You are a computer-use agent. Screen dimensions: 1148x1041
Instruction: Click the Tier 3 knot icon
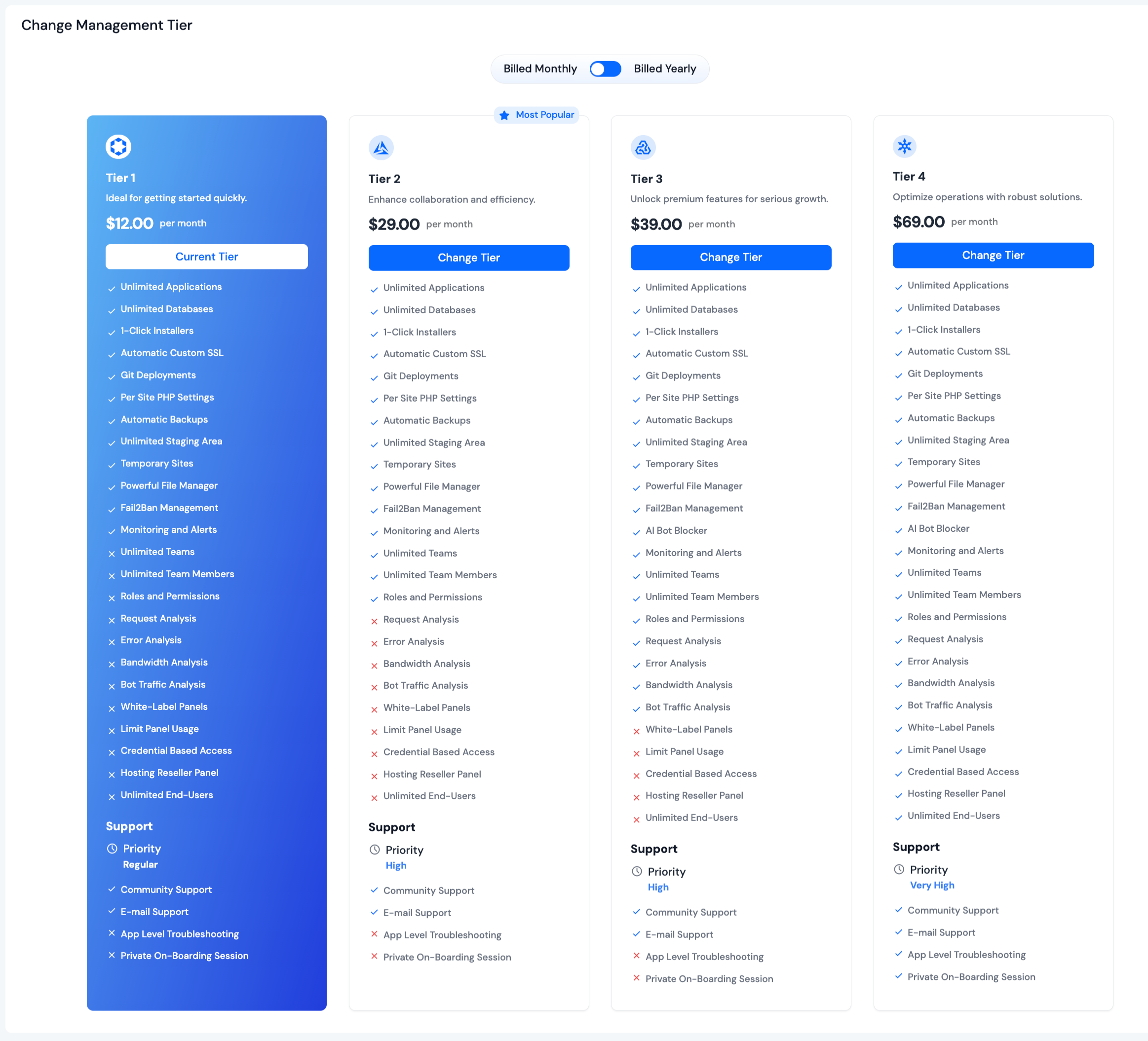pyautogui.click(x=643, y=148)
